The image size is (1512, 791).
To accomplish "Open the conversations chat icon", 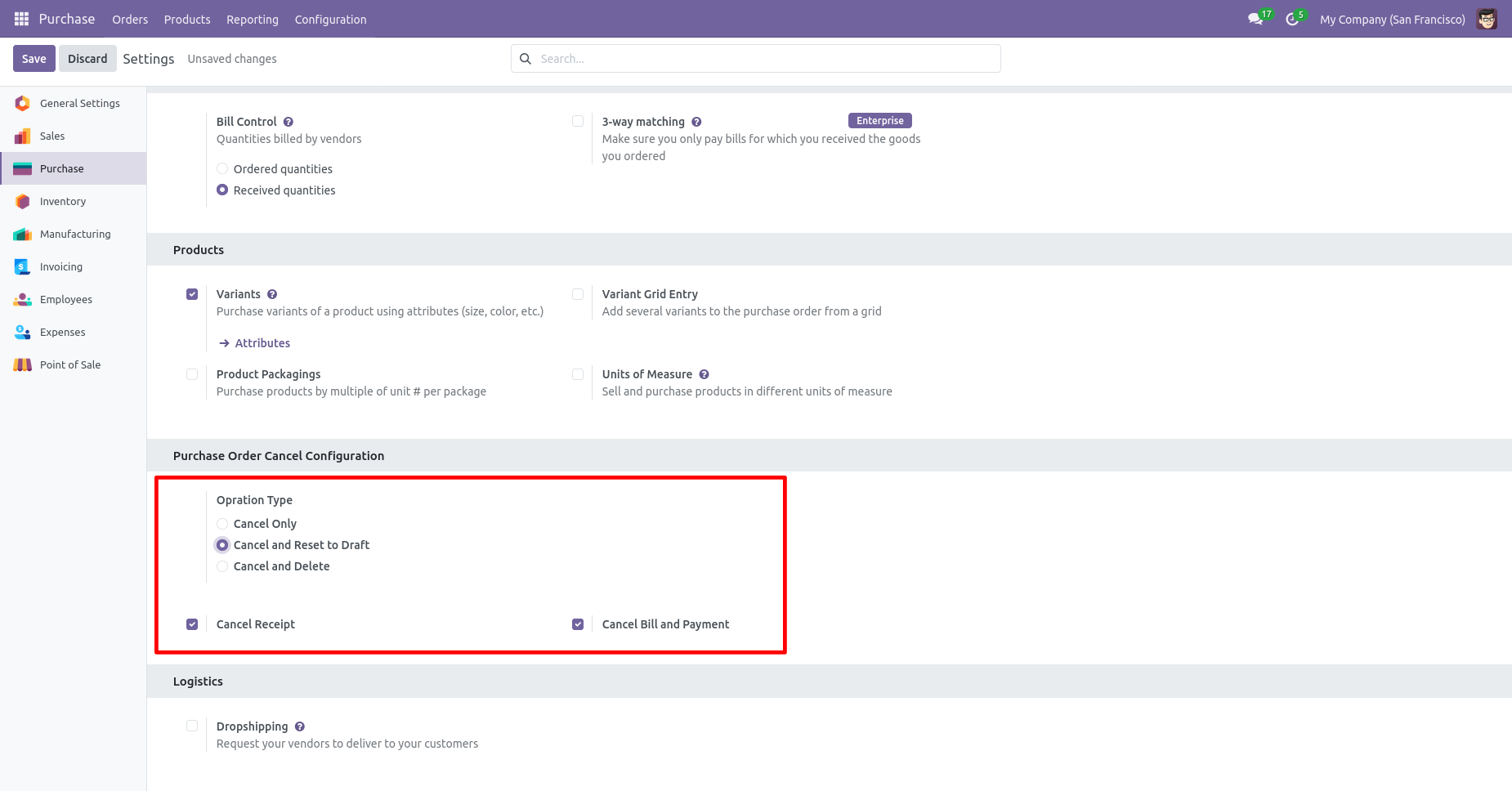I will (1255, 19).
